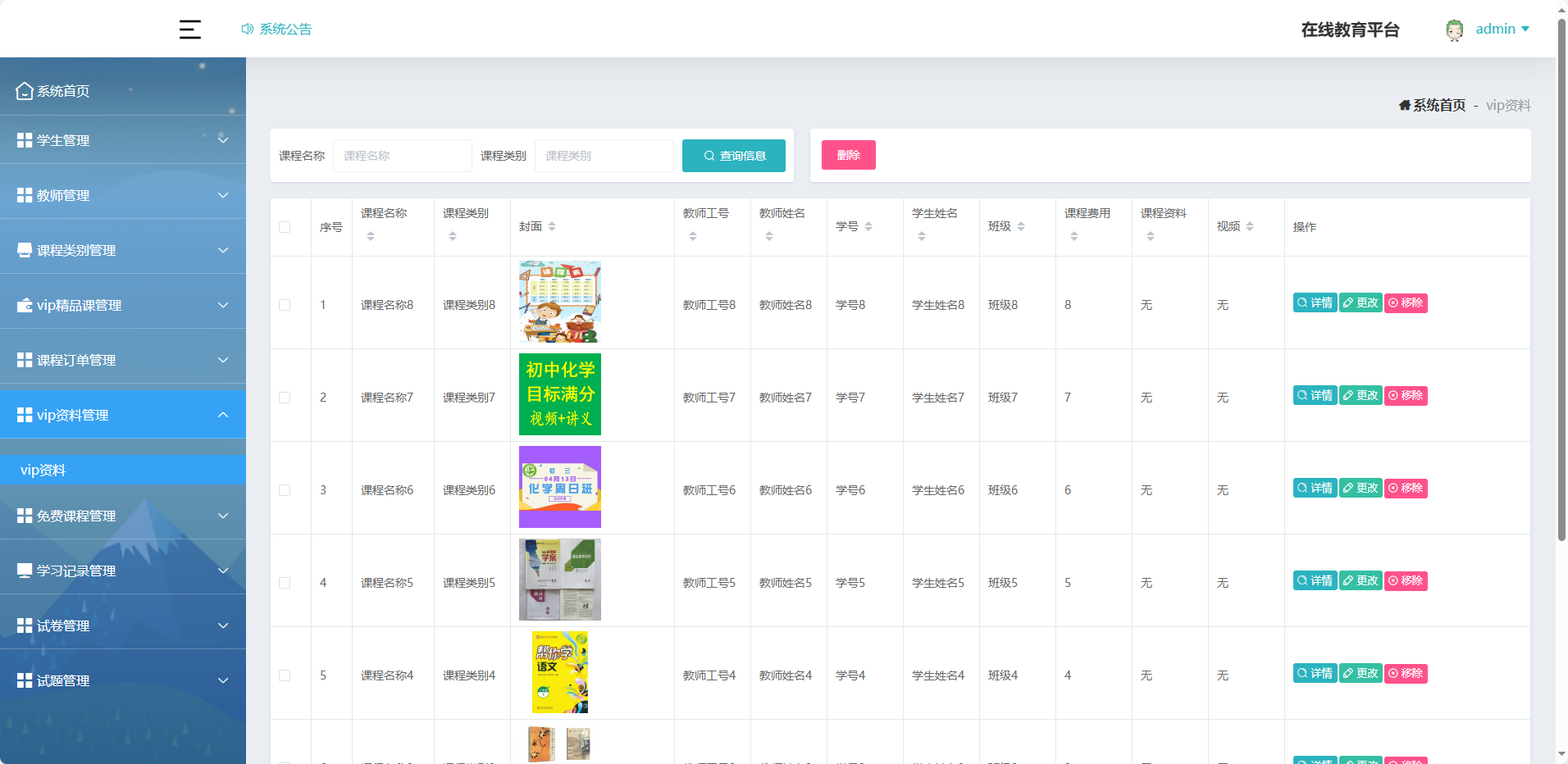The height and width of the screenshot is (764, 1568).
Task: Sort by 学号 column sort arrows
Action: point(868,226)
